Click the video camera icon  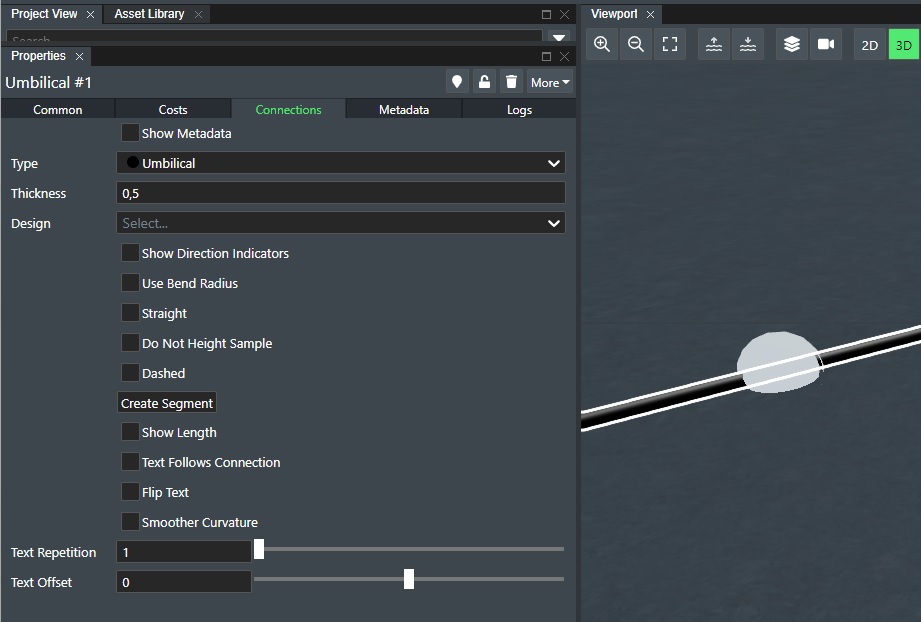(826, 44)
